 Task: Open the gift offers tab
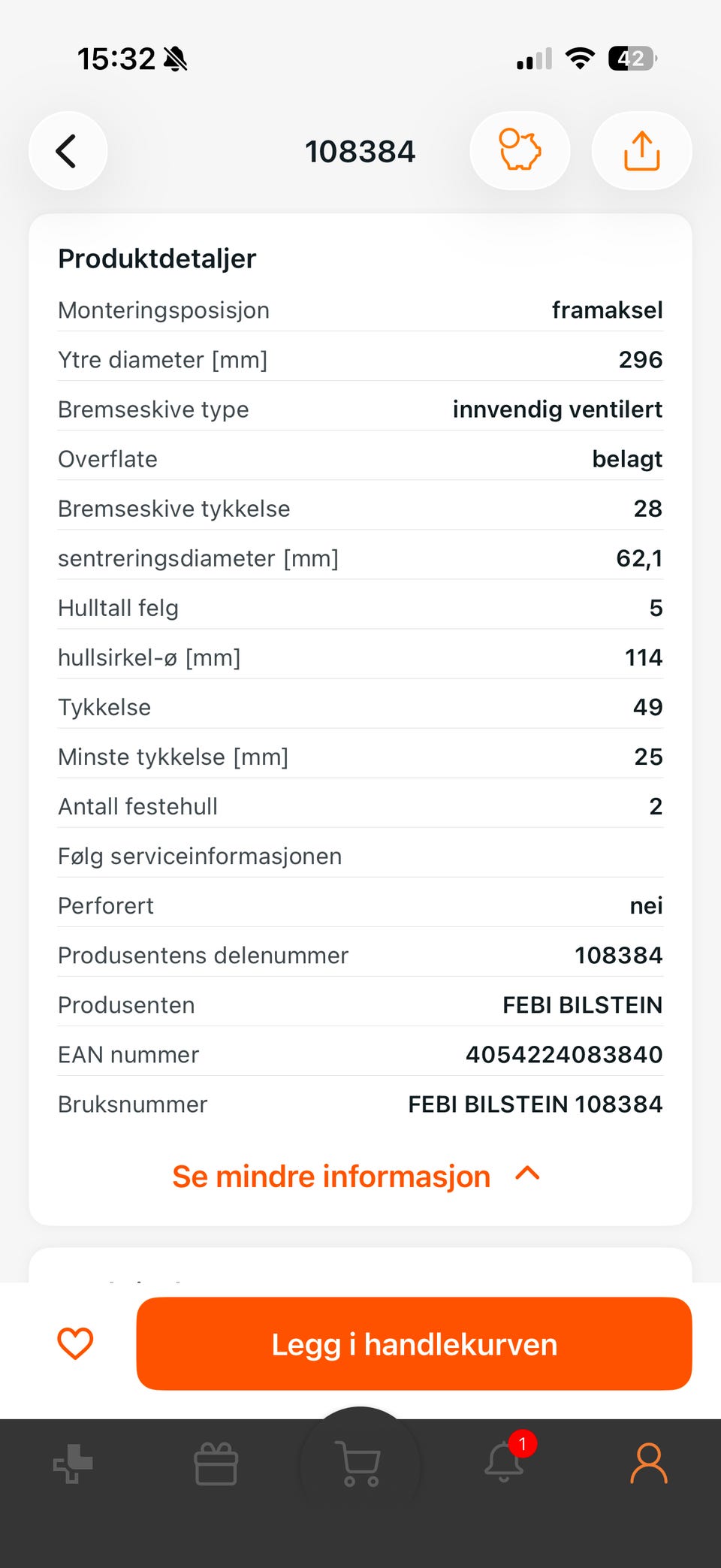tap(216, 1464)
